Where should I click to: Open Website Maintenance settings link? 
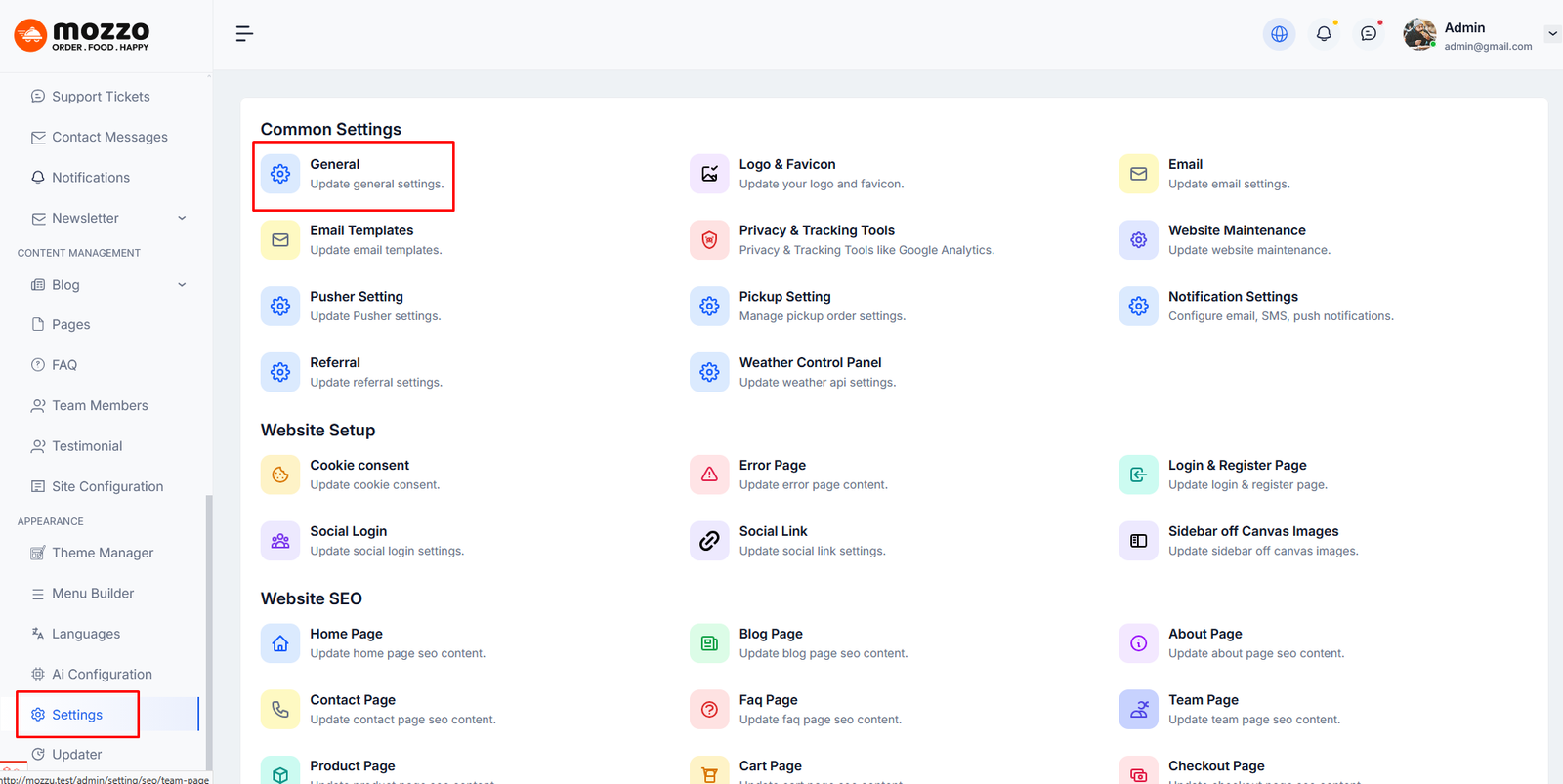(1237, 230)
